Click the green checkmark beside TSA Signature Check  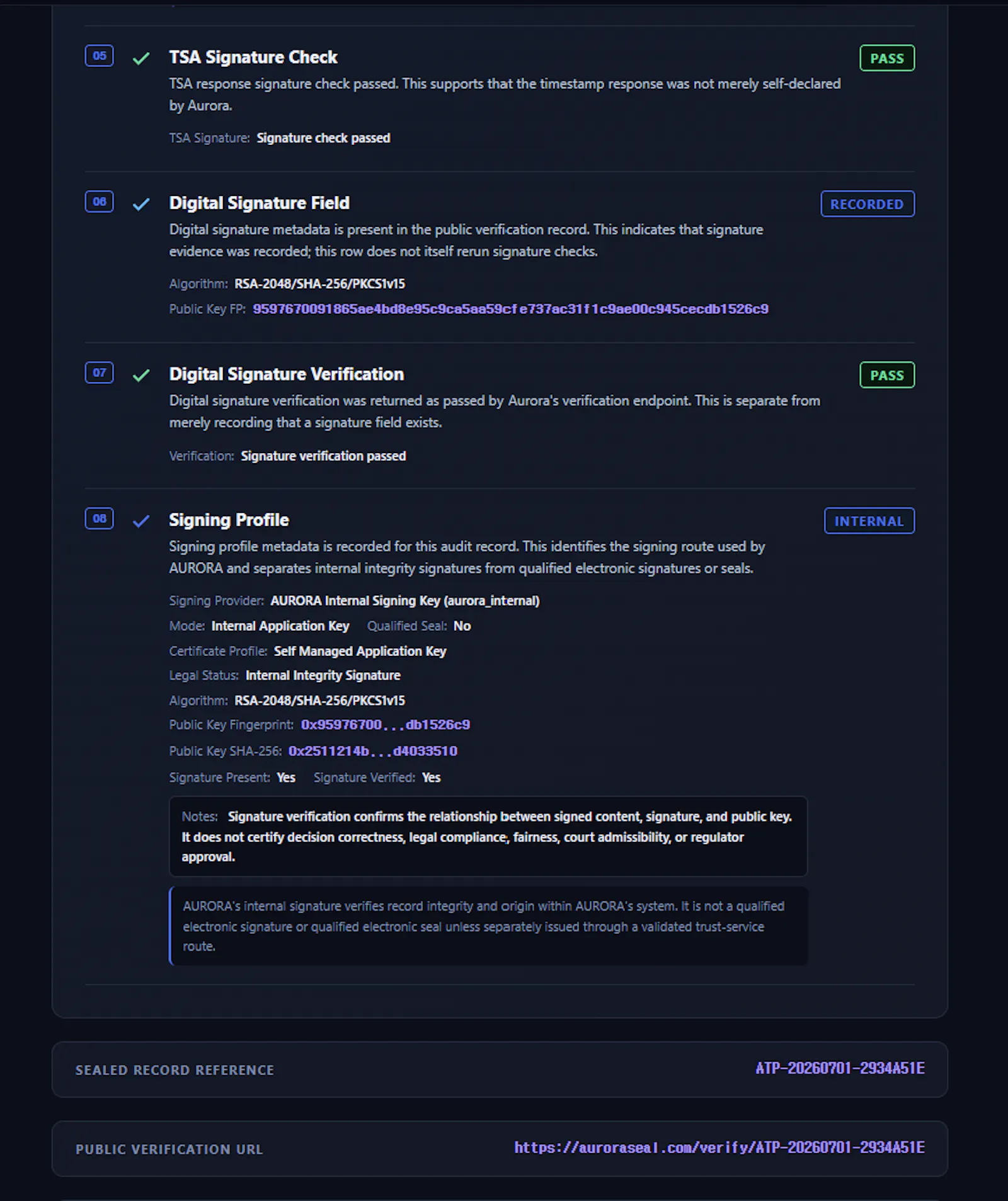(x=141, y=59)
